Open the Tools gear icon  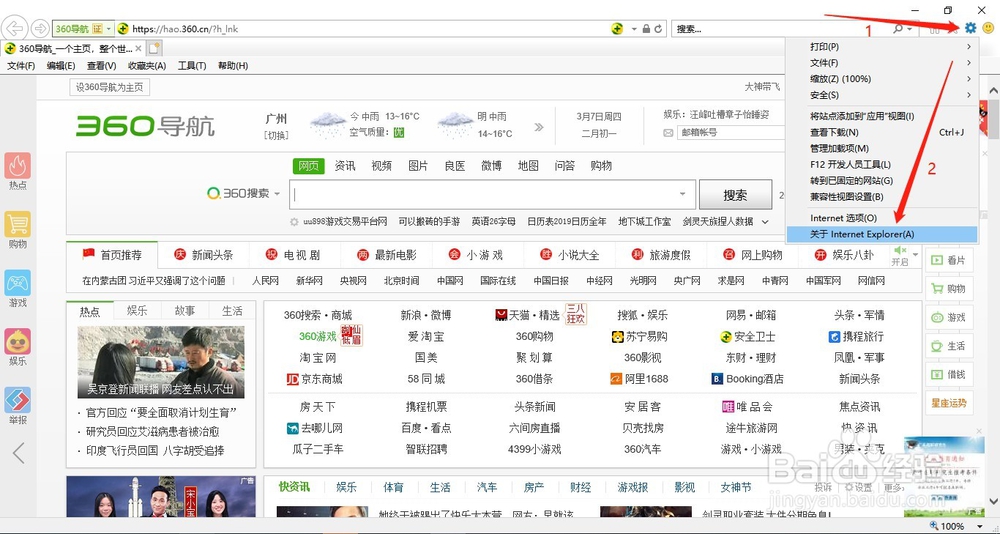[971, 27]
